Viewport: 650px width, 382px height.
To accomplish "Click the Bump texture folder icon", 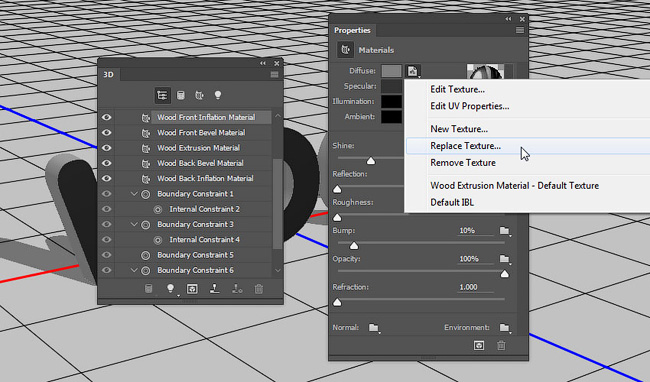I will [504, 231].
